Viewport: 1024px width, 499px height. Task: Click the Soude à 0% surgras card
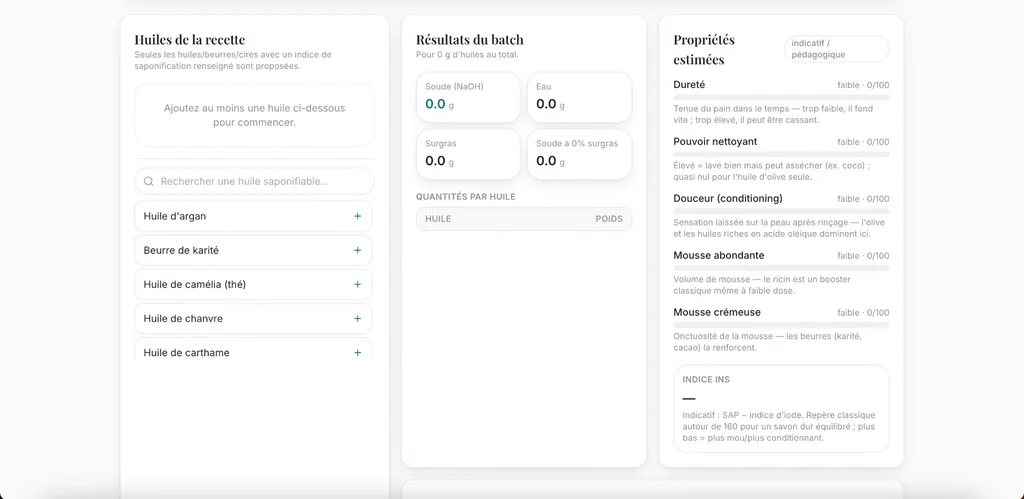click(x=579, y=154)
